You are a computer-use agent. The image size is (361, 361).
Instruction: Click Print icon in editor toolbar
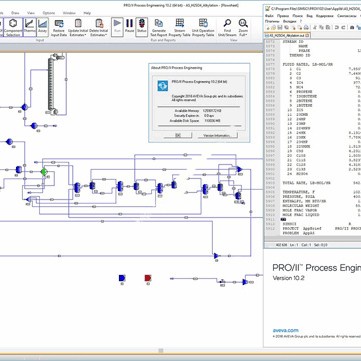306,27
